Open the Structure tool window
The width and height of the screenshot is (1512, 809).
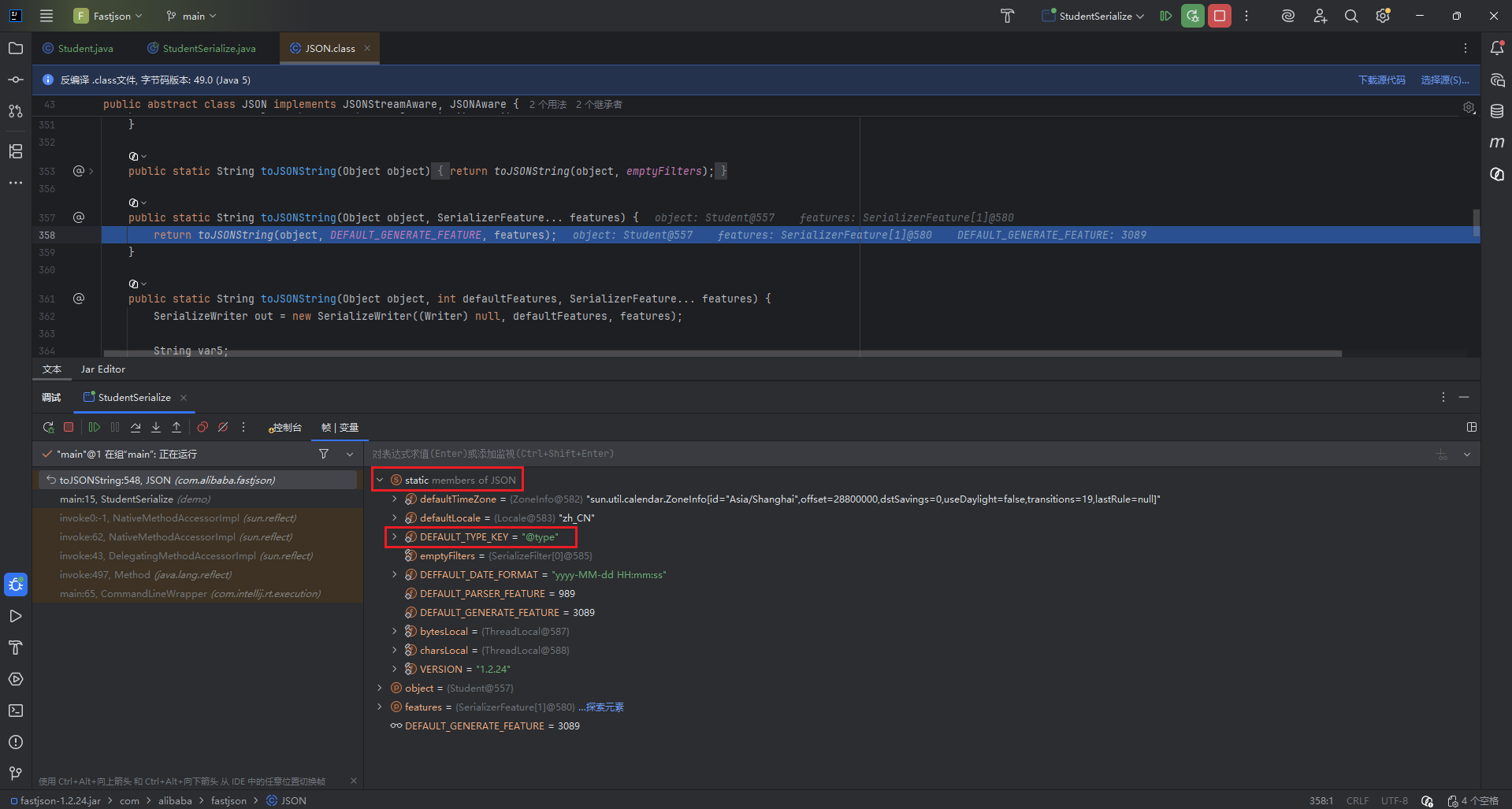click(x=16, y=151)
